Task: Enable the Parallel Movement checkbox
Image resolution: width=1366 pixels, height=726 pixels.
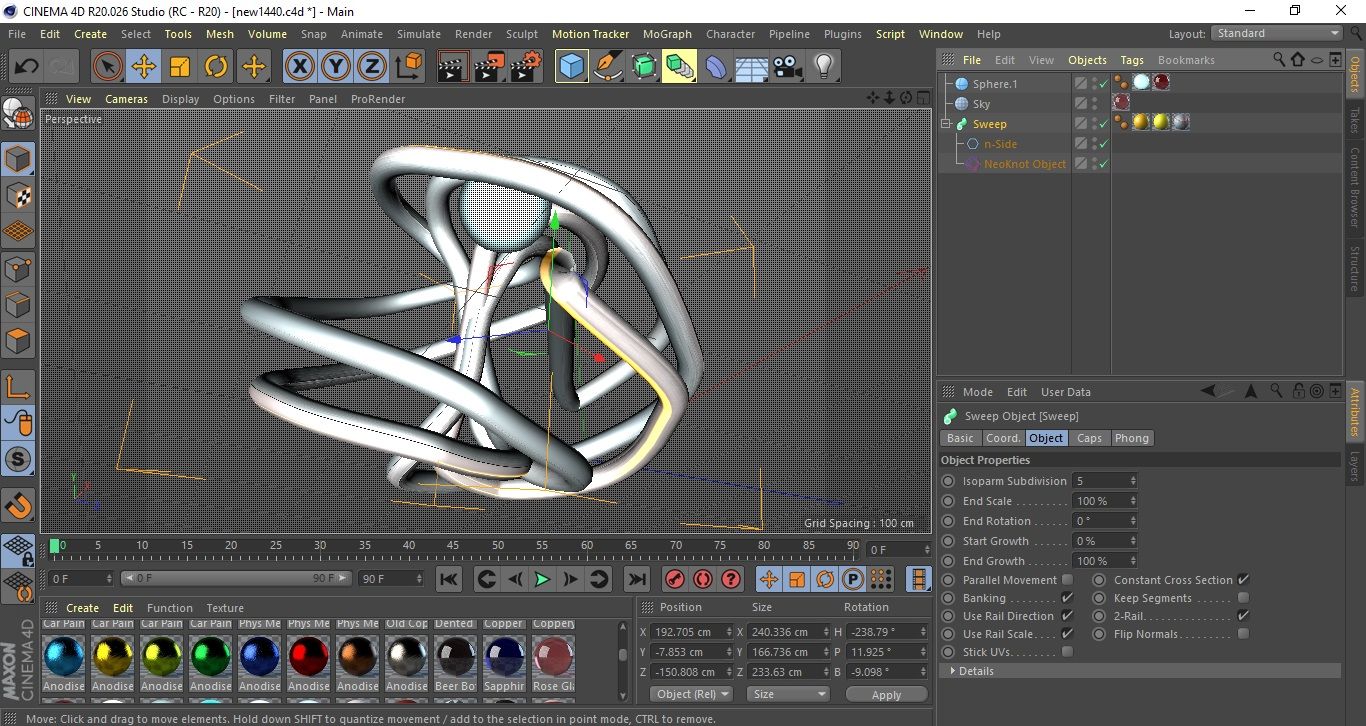Action: click(1067, 580)
